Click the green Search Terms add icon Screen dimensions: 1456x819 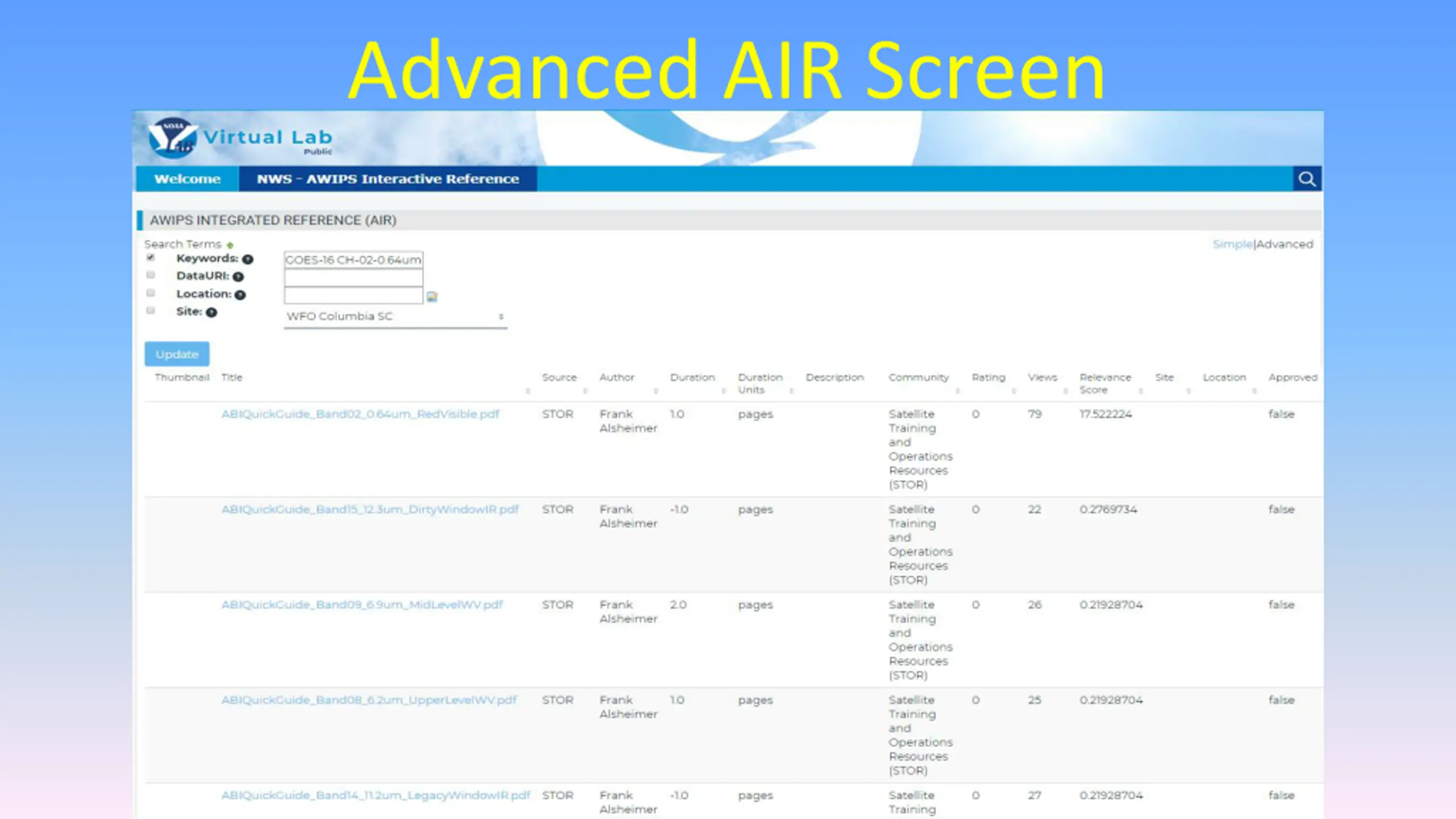point(230,245)
